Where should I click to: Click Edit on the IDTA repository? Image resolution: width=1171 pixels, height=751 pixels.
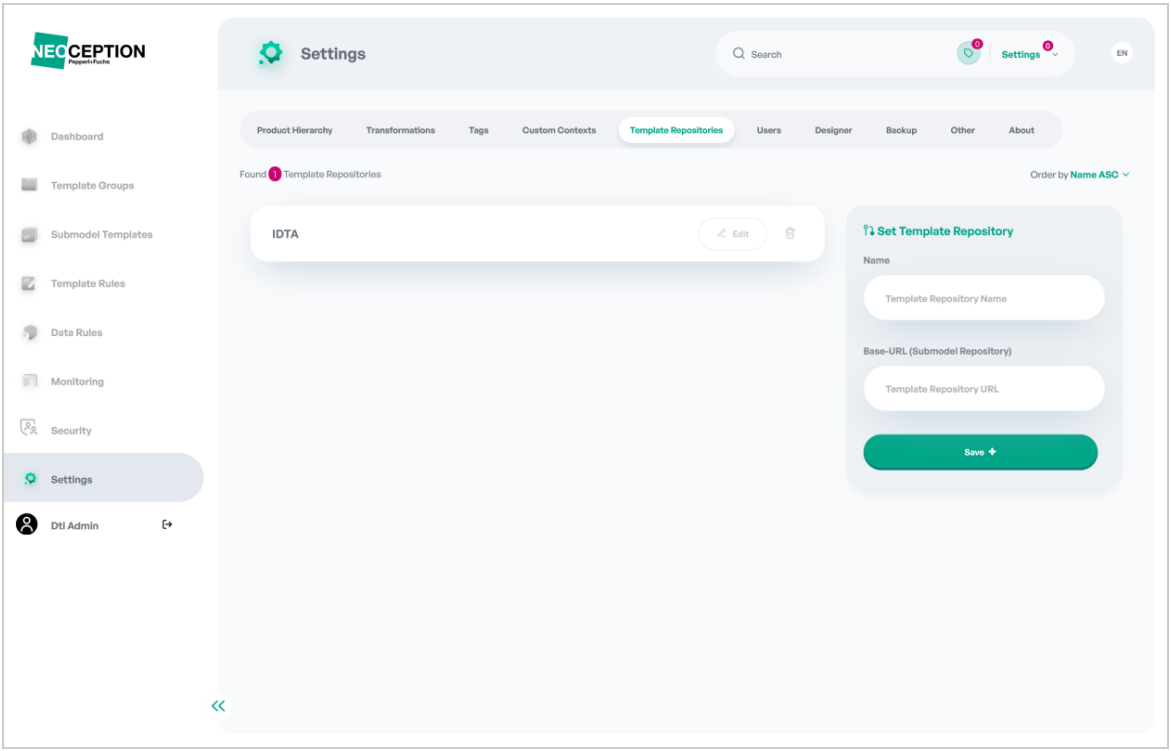(733, 234)
